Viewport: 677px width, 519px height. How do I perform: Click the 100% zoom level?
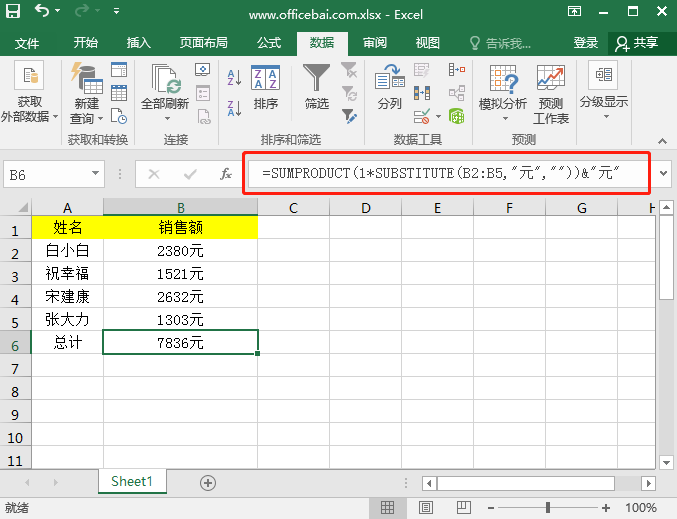(x=641, y=508)
